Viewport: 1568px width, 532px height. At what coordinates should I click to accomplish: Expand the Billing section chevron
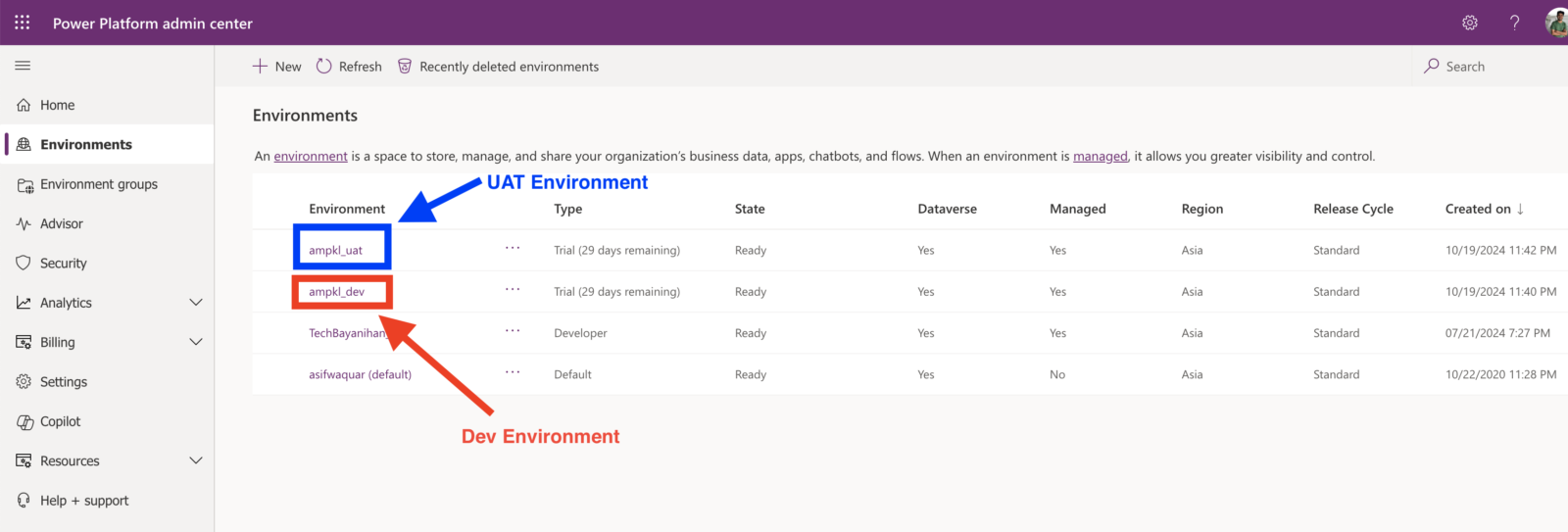196,342
